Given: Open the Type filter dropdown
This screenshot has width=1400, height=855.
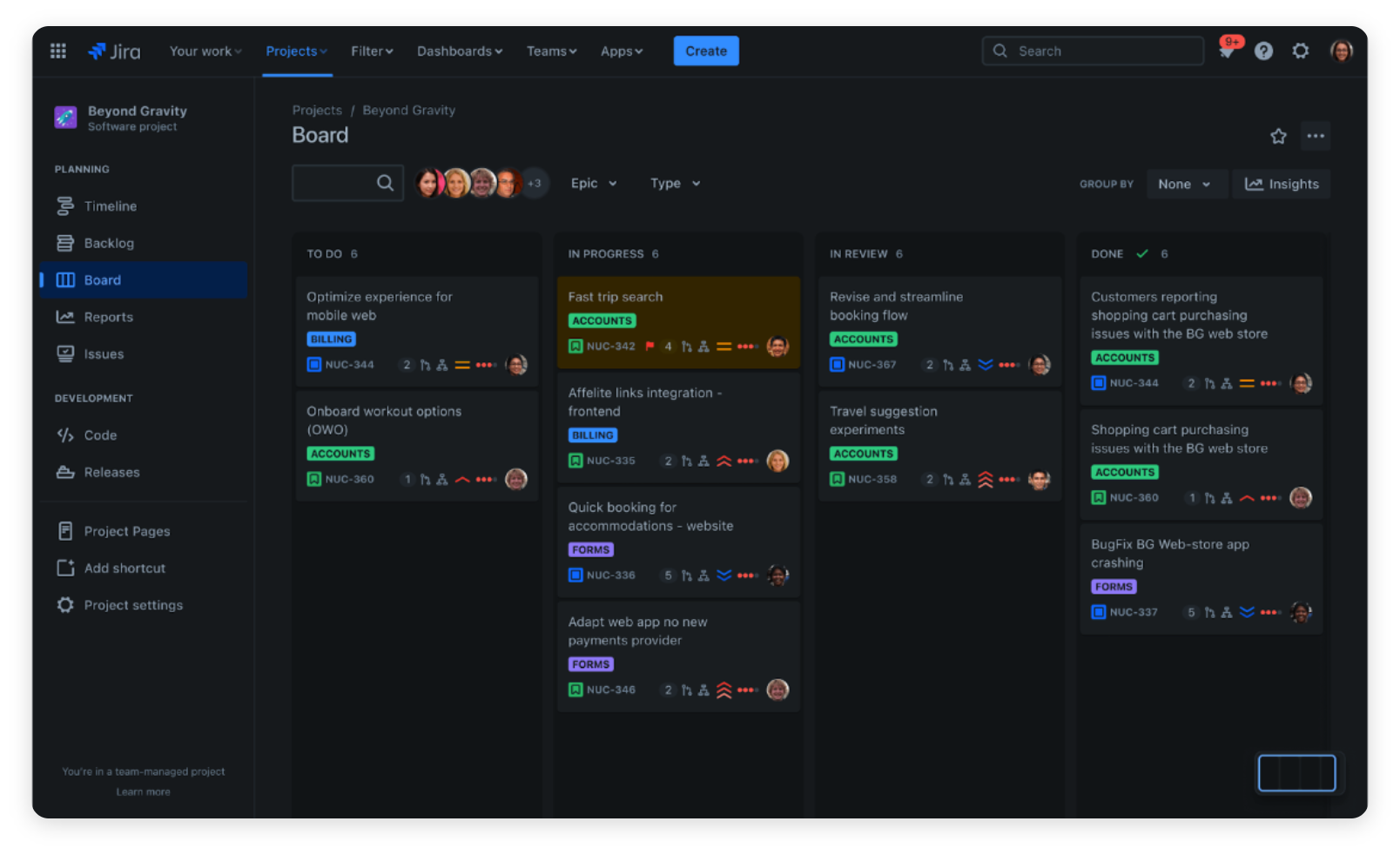Looking at the screenshot, I should click(x=675, y=184).
